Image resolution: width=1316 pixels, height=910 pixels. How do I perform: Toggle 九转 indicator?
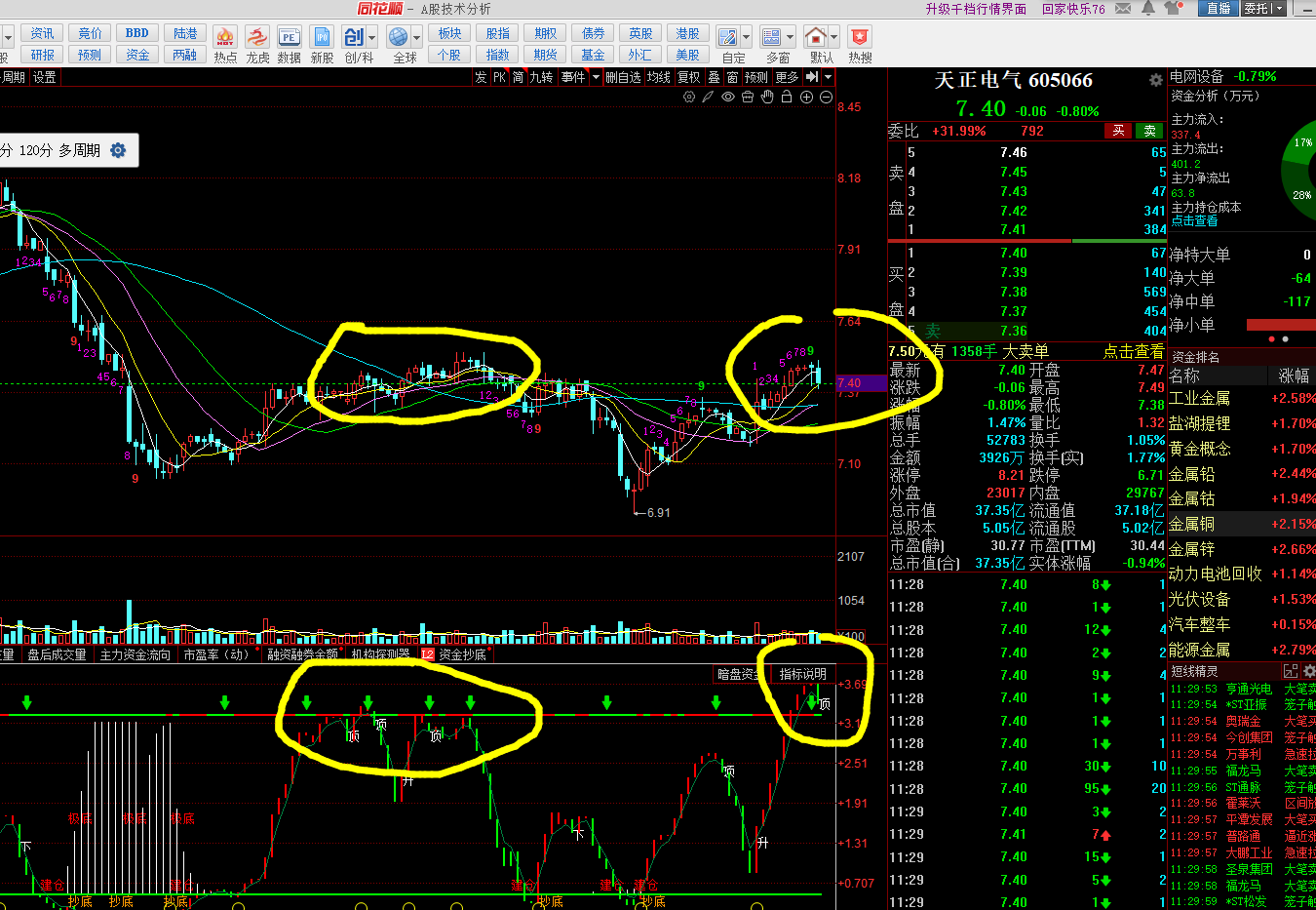541,77
